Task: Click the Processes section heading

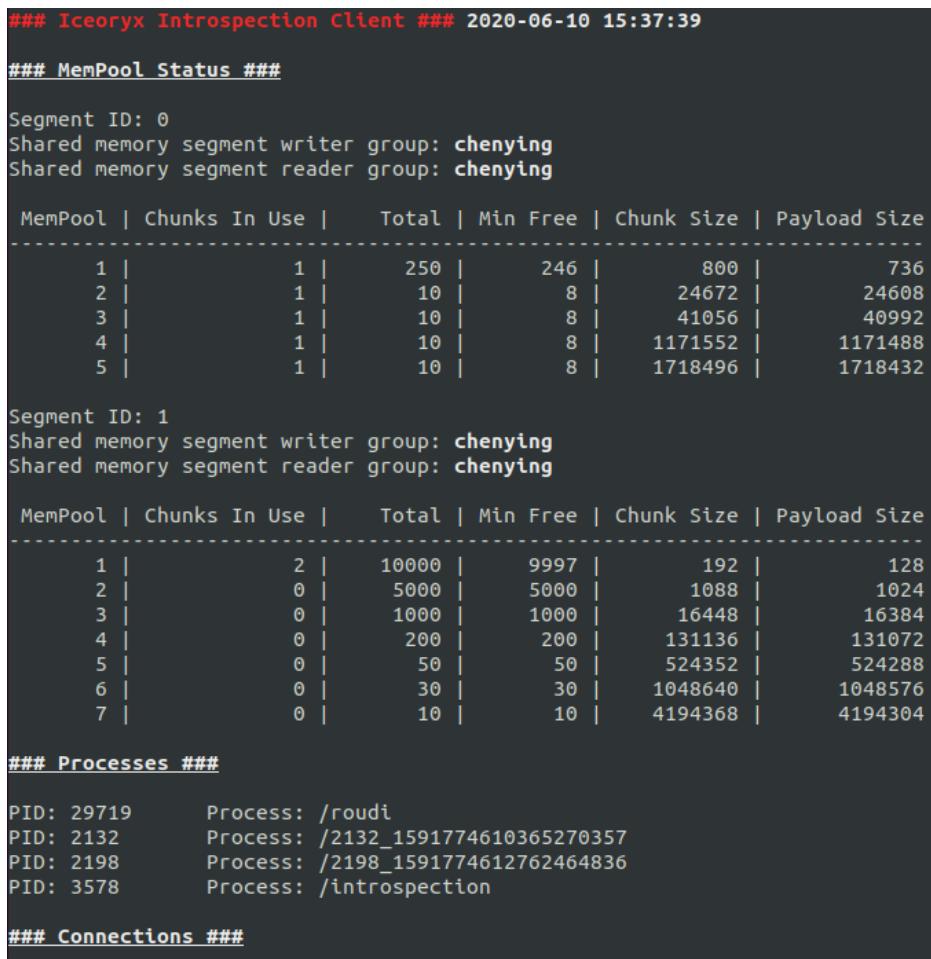Action: click(113, 764)
